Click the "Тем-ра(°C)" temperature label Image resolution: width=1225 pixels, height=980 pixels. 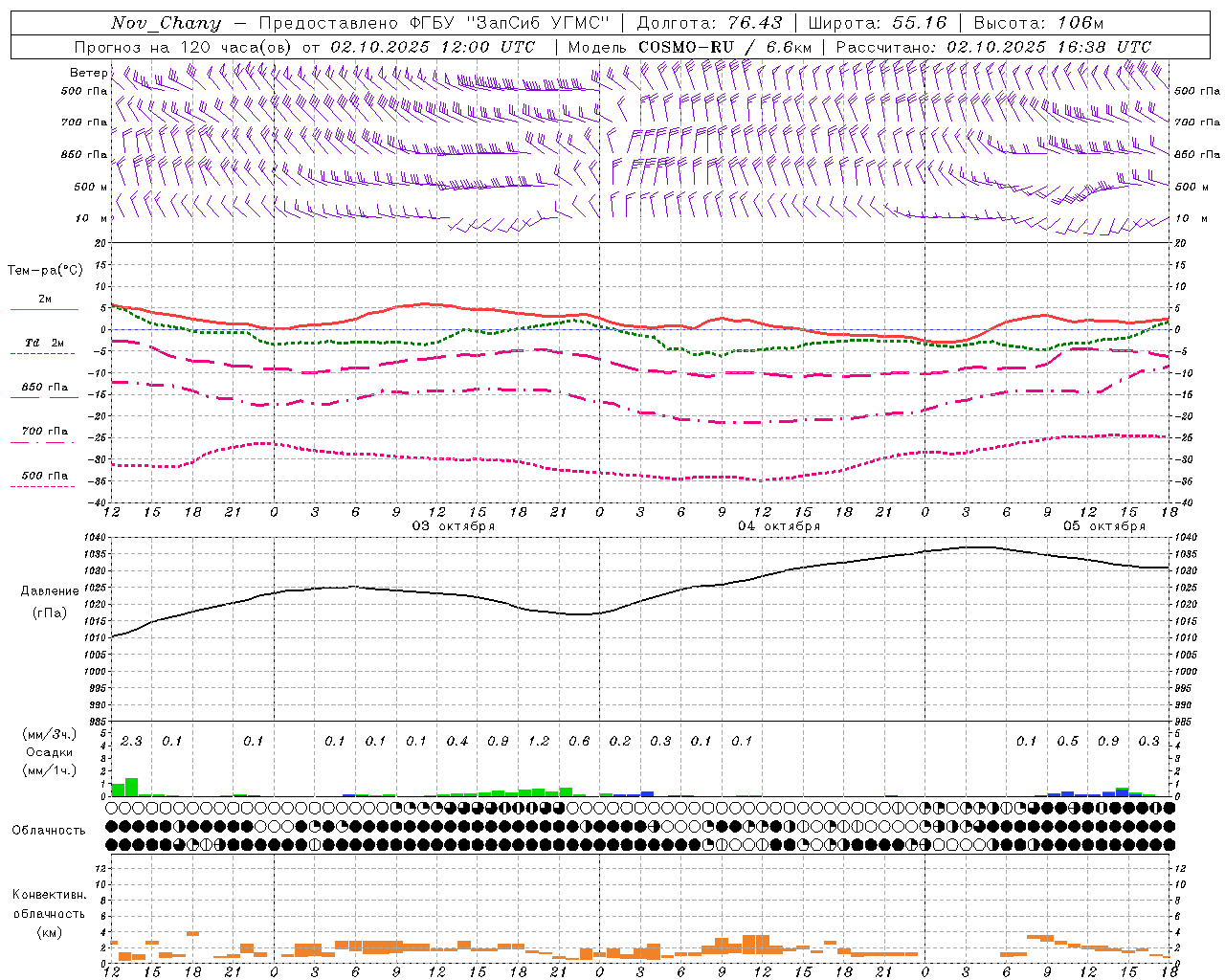click(45, 271)
